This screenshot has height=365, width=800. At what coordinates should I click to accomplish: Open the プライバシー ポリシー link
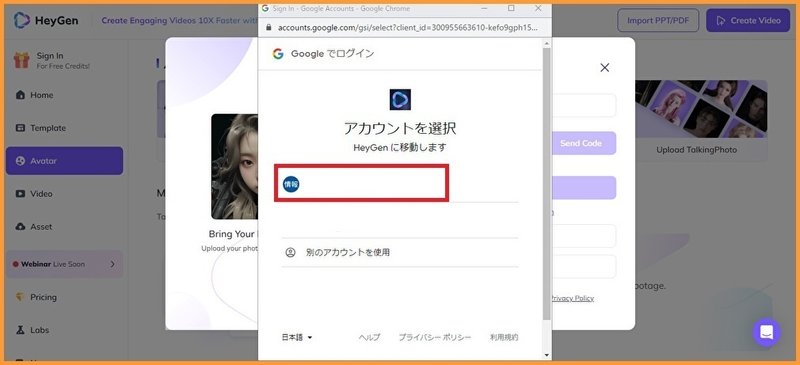point(435,337)
